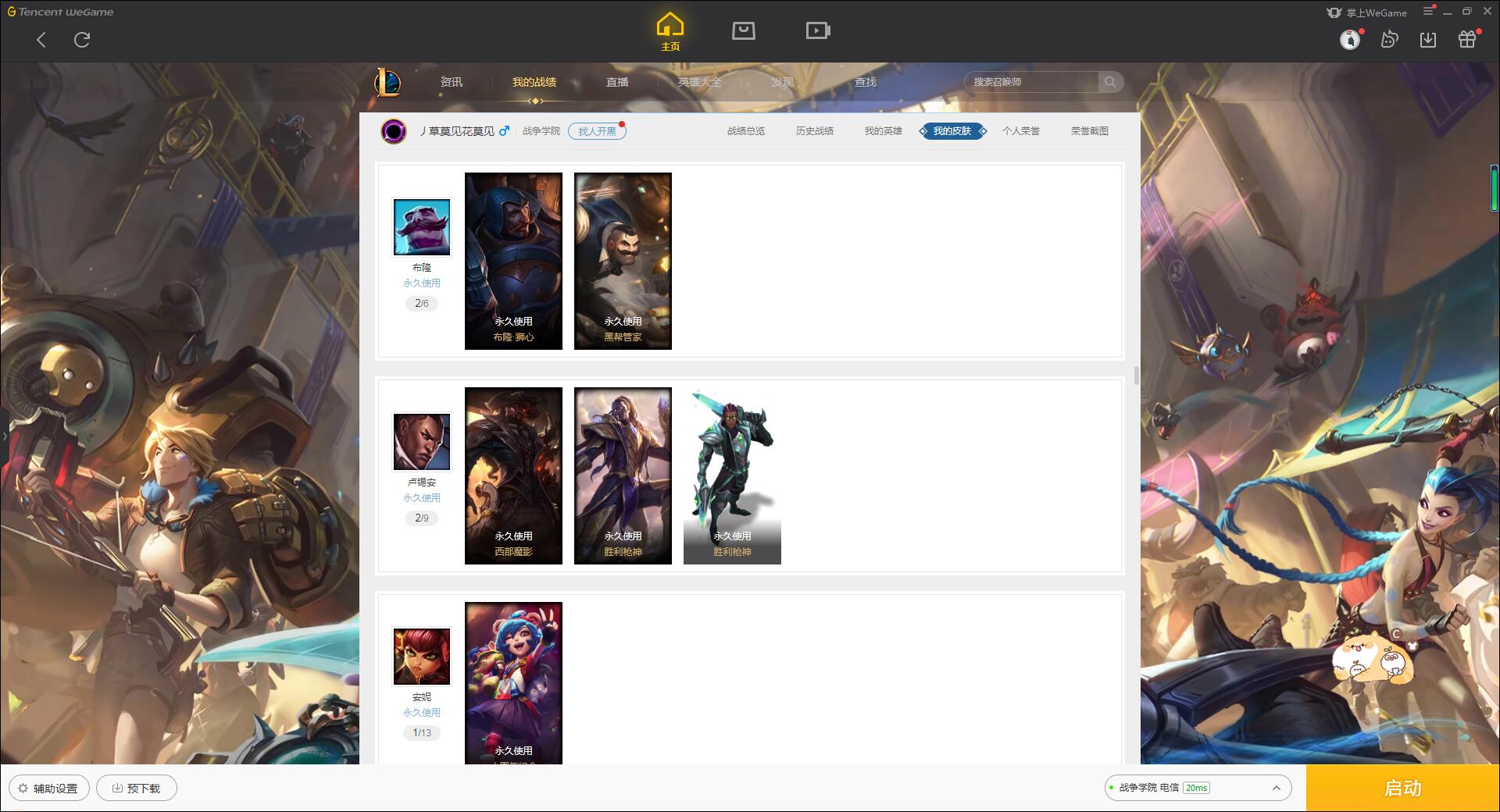Screen dimensions: 1500x812
Task: Open the icon left of the download manager icon
Action: click(x=1389, y=40)
